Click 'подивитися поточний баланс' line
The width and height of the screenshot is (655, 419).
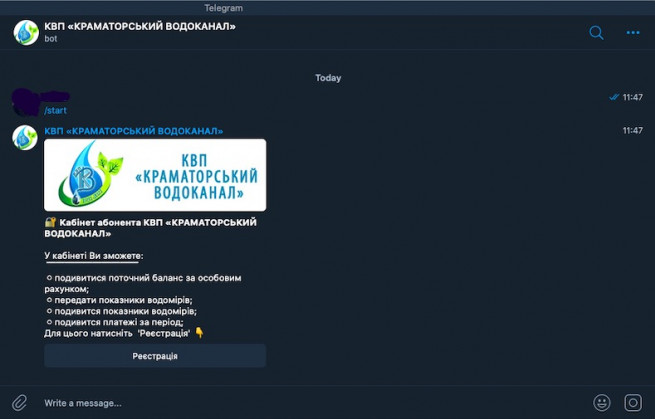point(143,283)
